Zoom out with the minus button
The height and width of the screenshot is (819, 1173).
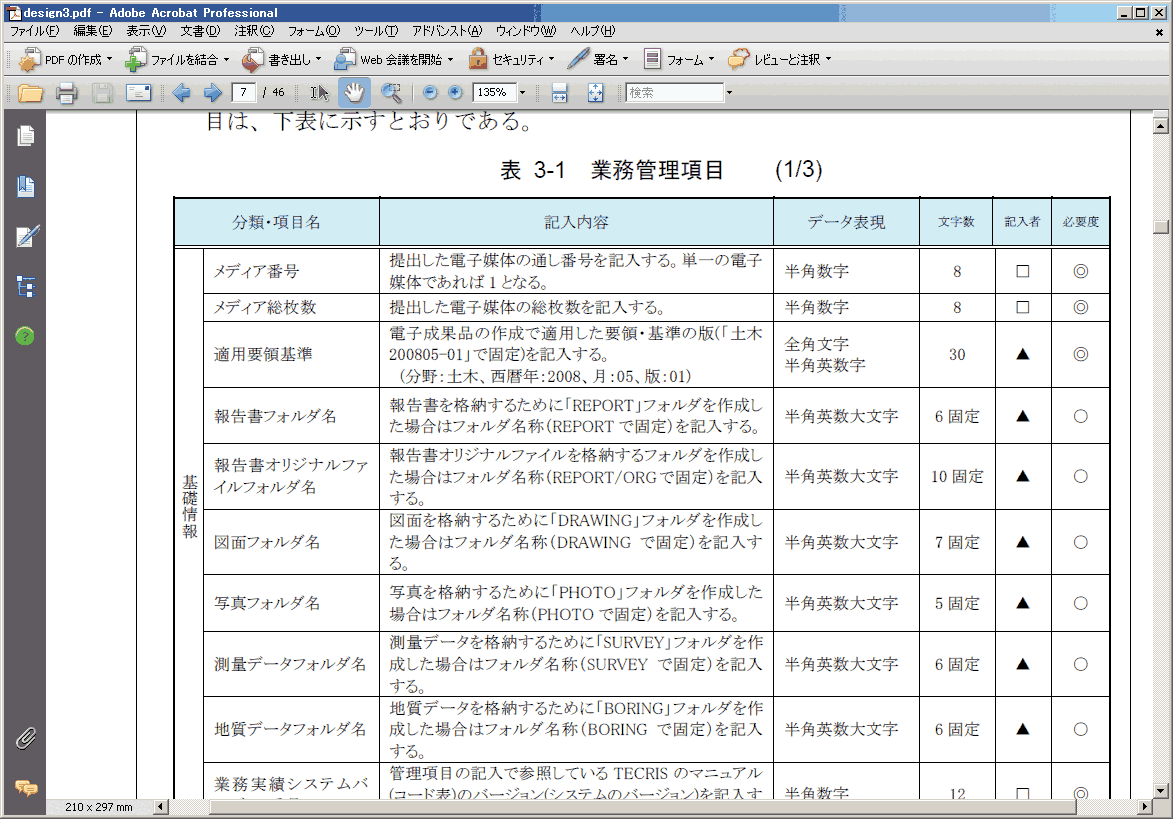pyautogui.click(x=430, y=93)
